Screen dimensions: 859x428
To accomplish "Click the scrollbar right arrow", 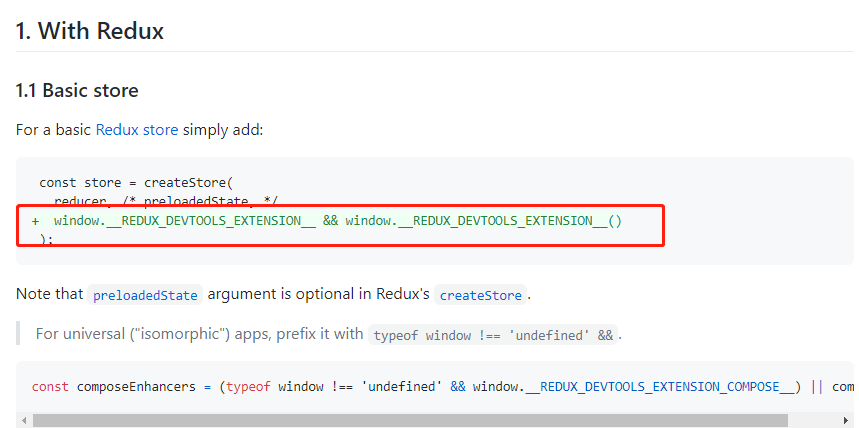I will point(848,420).
